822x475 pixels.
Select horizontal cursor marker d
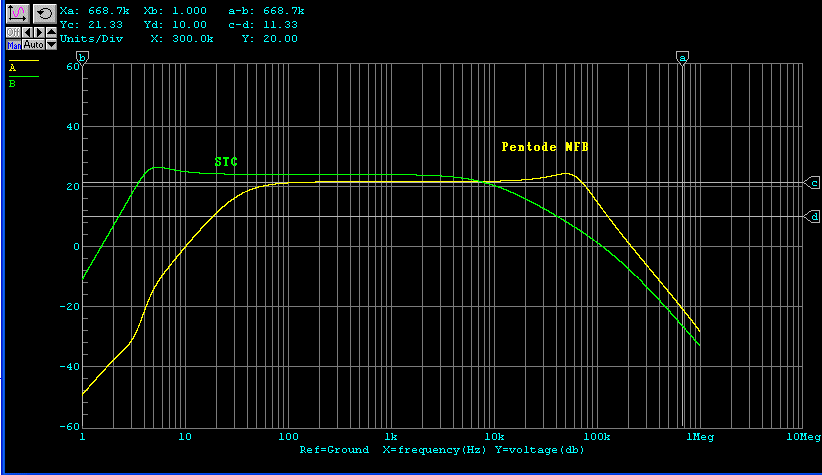pyautogui.click(x=814, y=216)
